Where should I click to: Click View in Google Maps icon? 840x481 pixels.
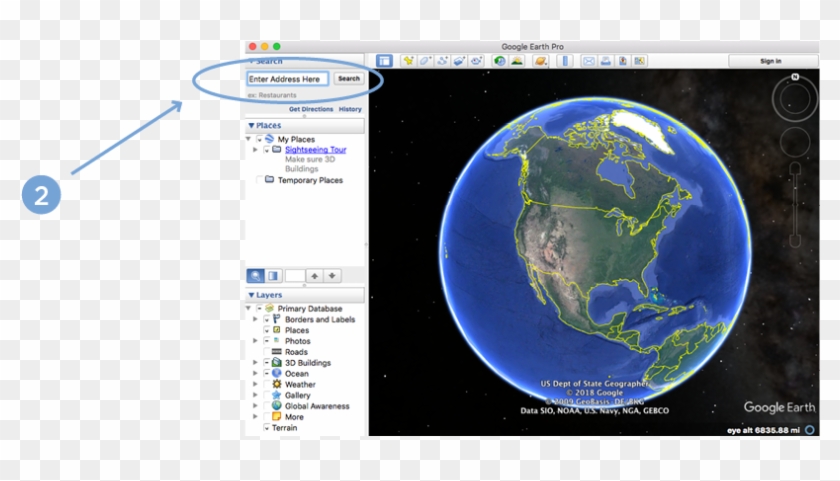tap(640, 61)
